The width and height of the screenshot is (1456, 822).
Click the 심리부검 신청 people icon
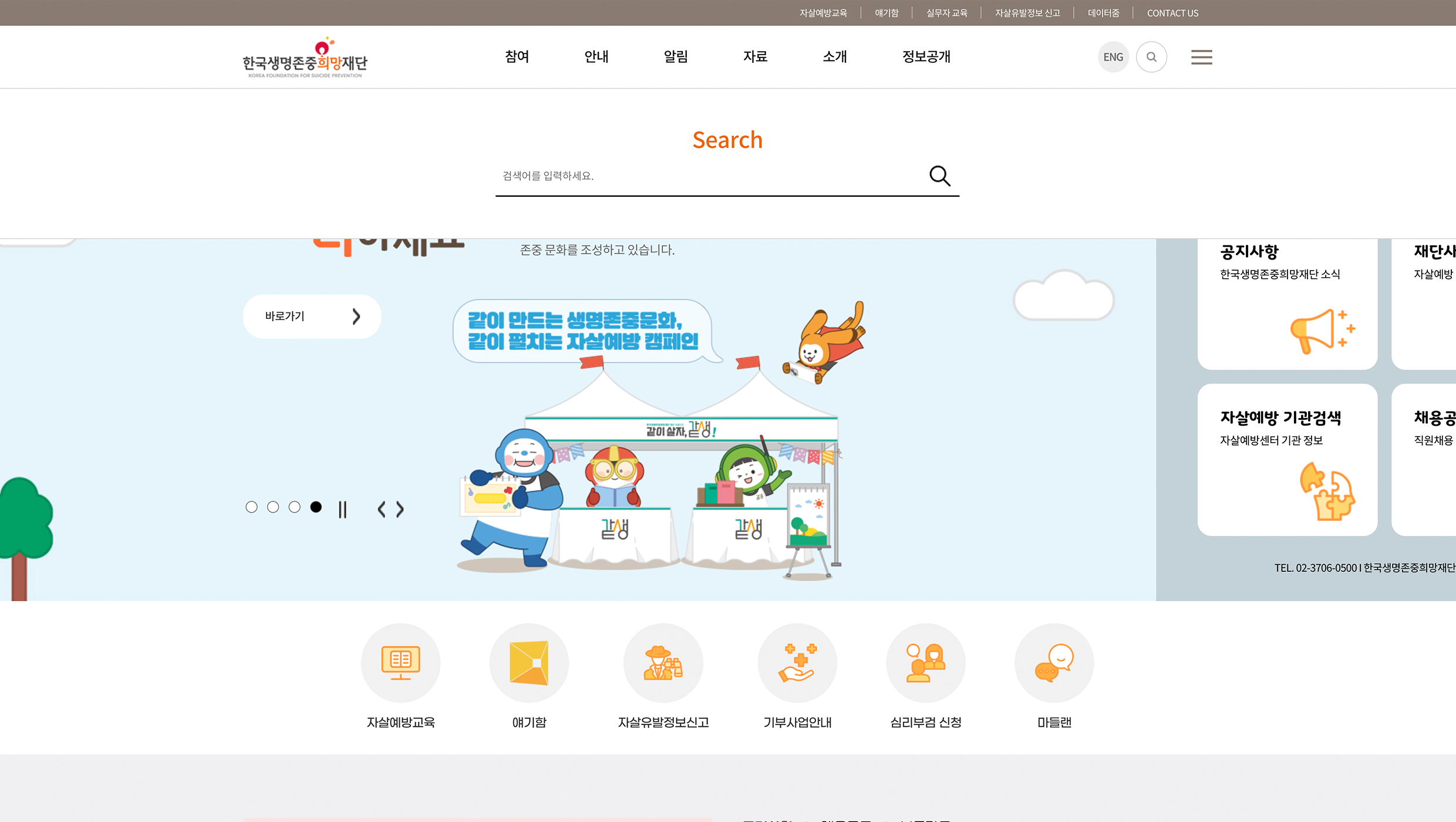(x=926, y=662)
